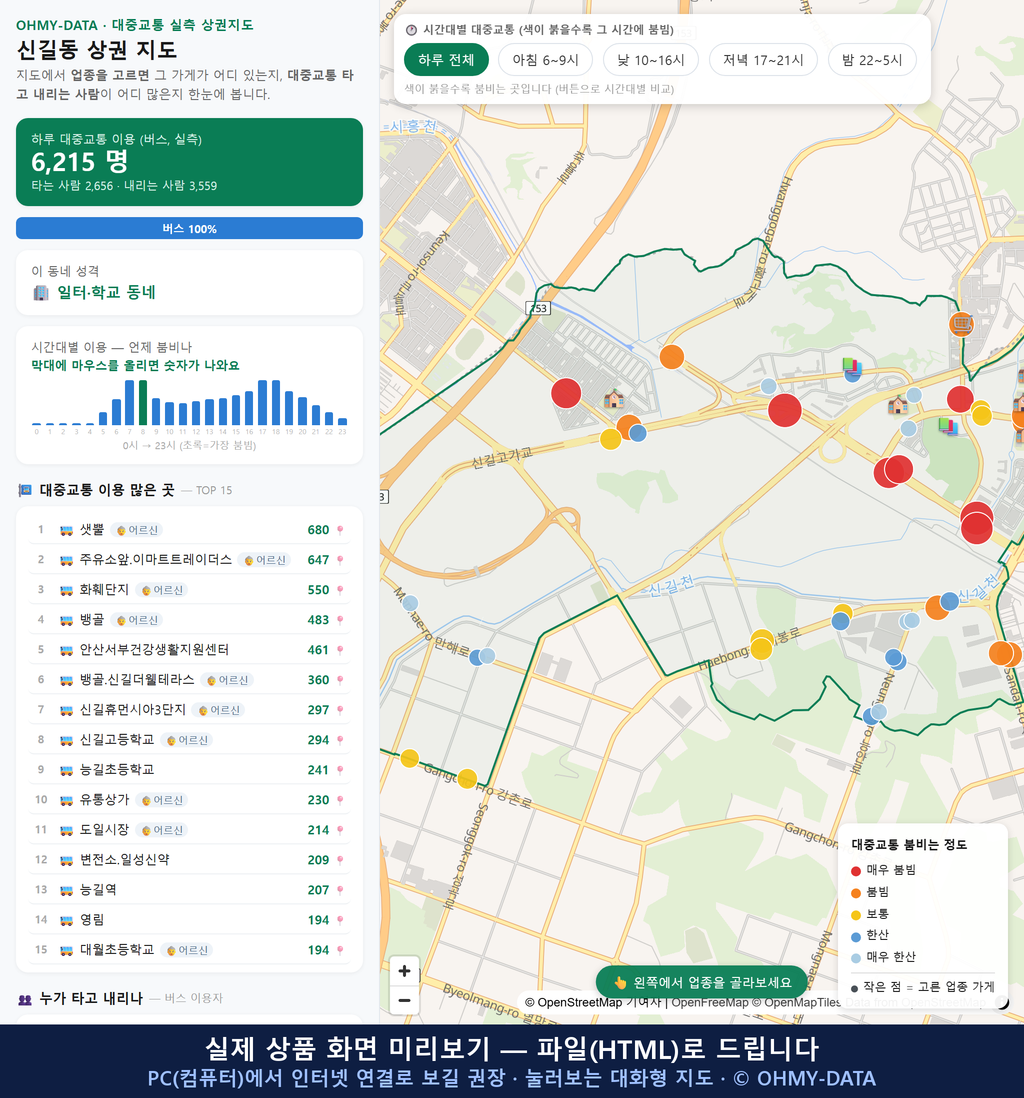Viewport: 1024px width, 1098px height.
Task: Click the orange shopping cart marker on map
Action: coord(962,324)
